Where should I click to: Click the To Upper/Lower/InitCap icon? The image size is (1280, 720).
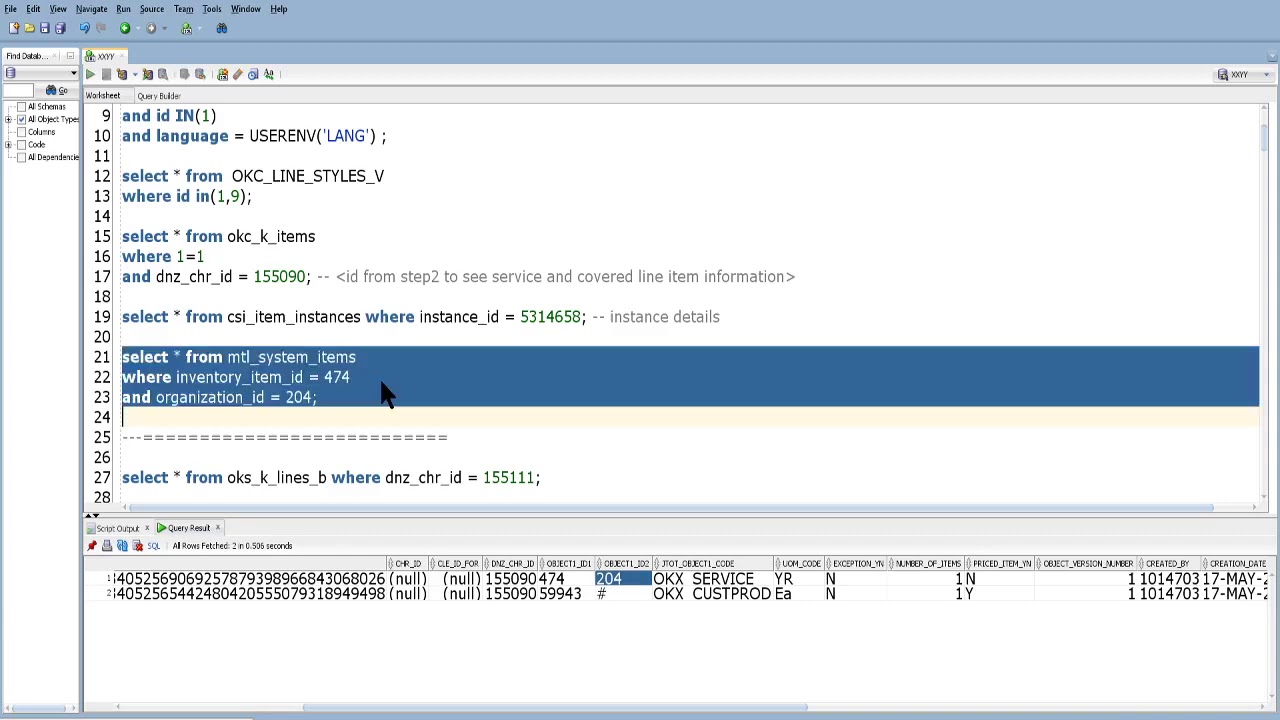(268, 74)
